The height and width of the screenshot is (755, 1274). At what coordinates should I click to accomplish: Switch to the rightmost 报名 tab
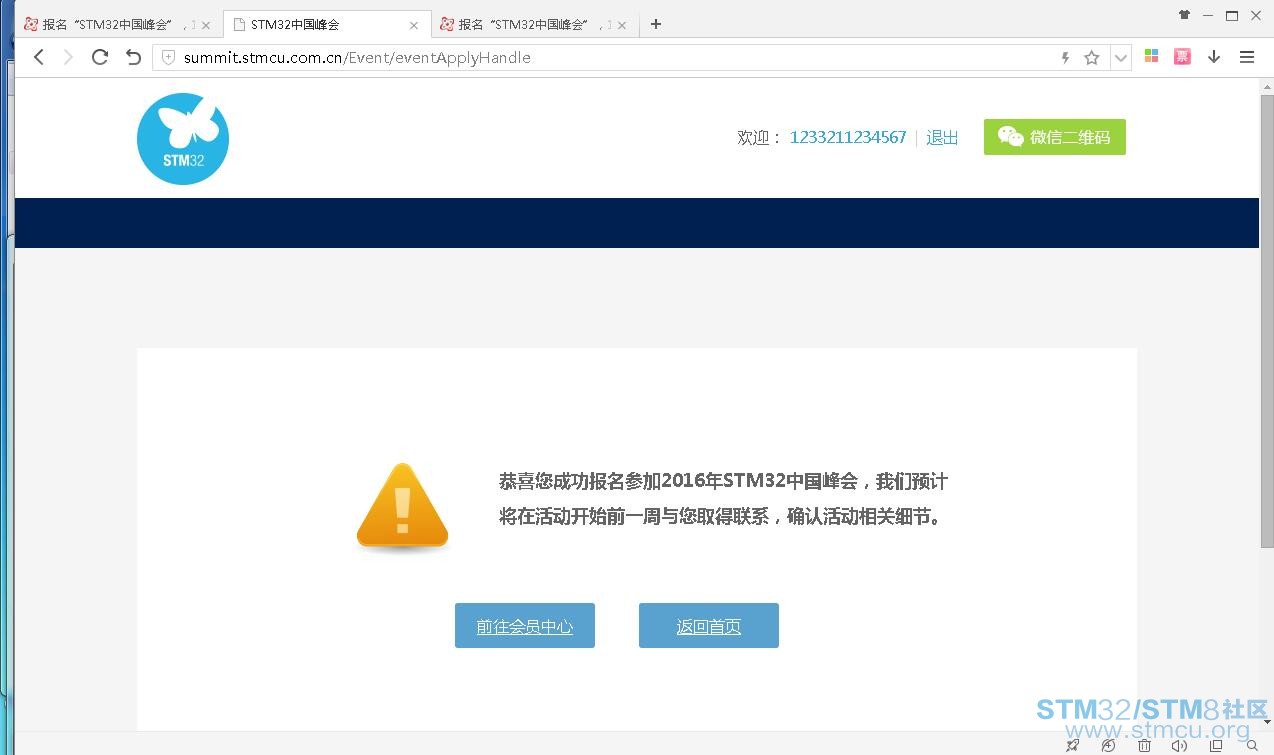(536, 24)
